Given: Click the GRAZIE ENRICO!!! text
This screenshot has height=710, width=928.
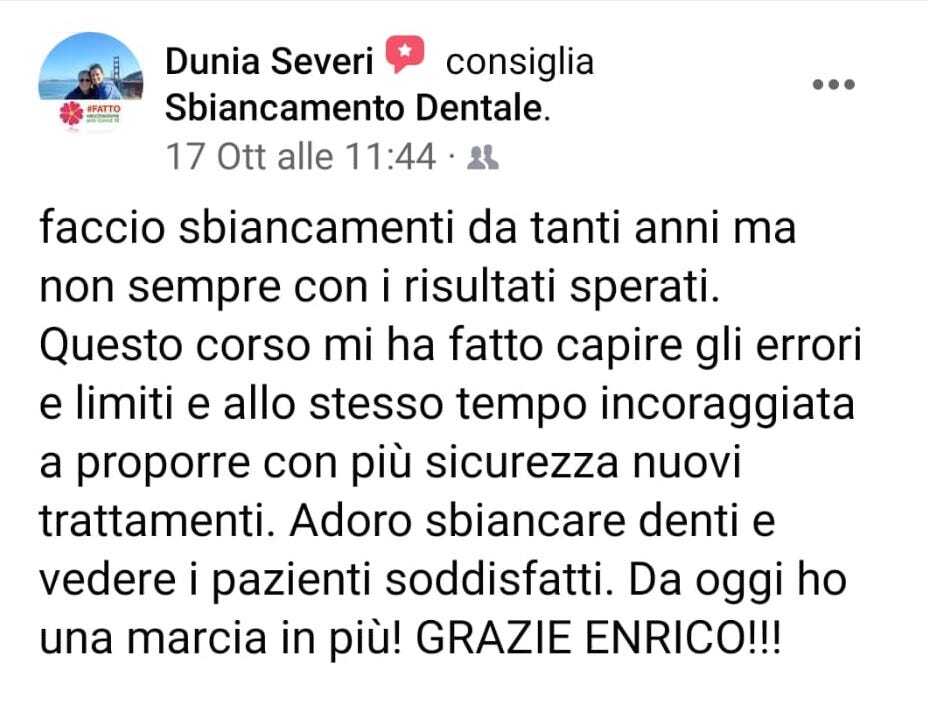Looking at the screenshot, I should (599, 638).
